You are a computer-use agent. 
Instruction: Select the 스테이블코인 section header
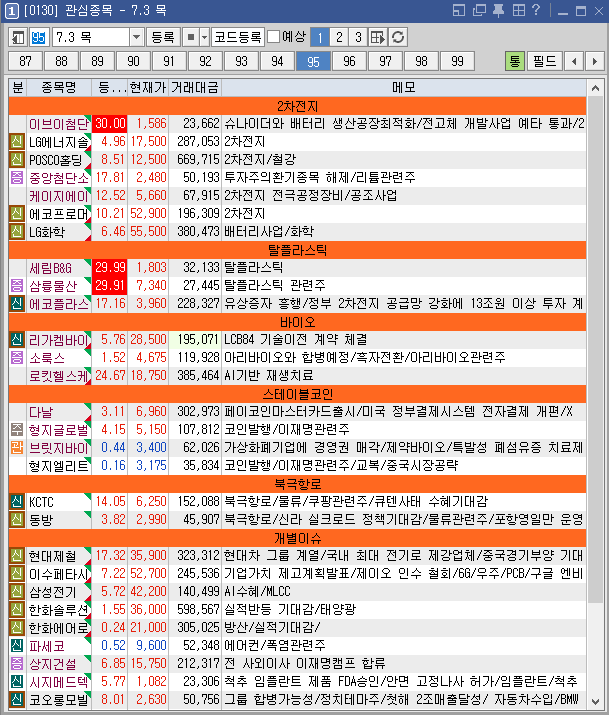(297, 394)
